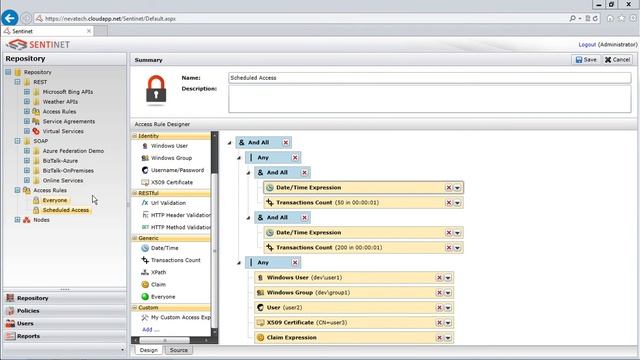The height and width of the screenshot is (360, 640).
Task: Select Everyone generic item in palette
Action: (x=158, y=297)
